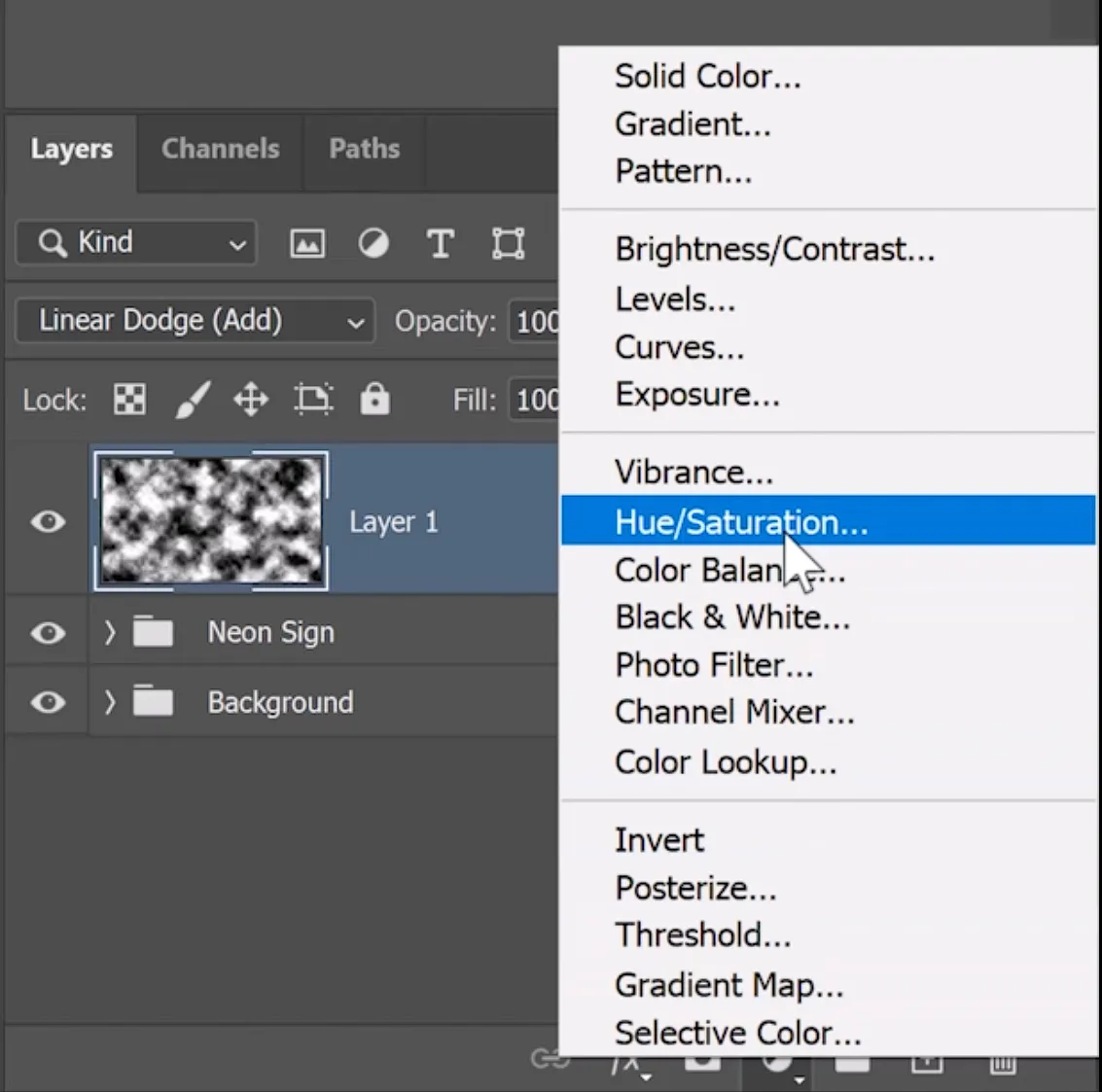
Task: Choose Hue/Saturation from adjustment menu
Action: click(740, 522)
